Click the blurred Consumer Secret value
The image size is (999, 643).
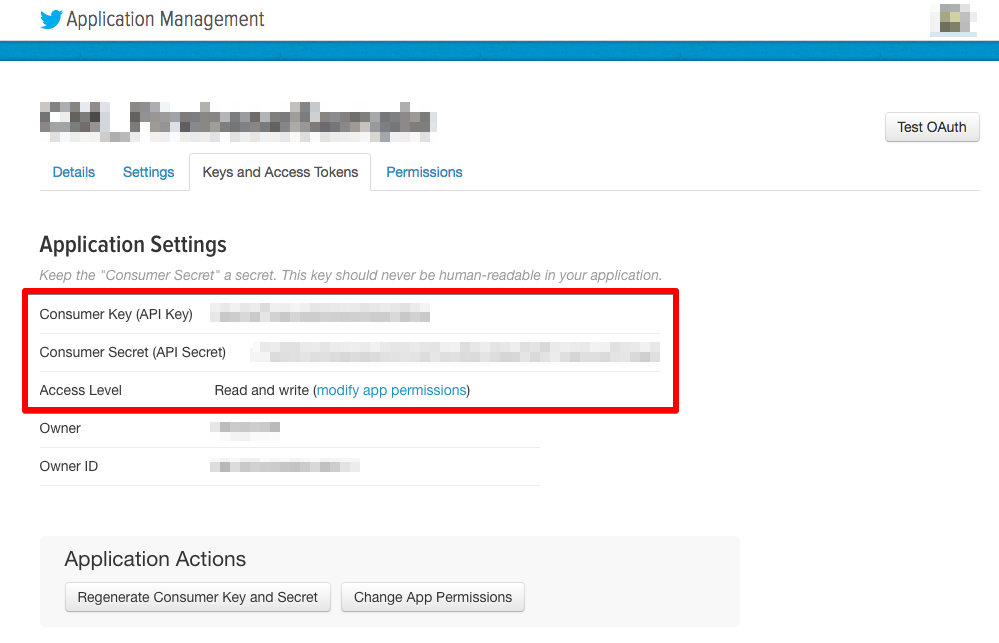[x=455, y=352]
